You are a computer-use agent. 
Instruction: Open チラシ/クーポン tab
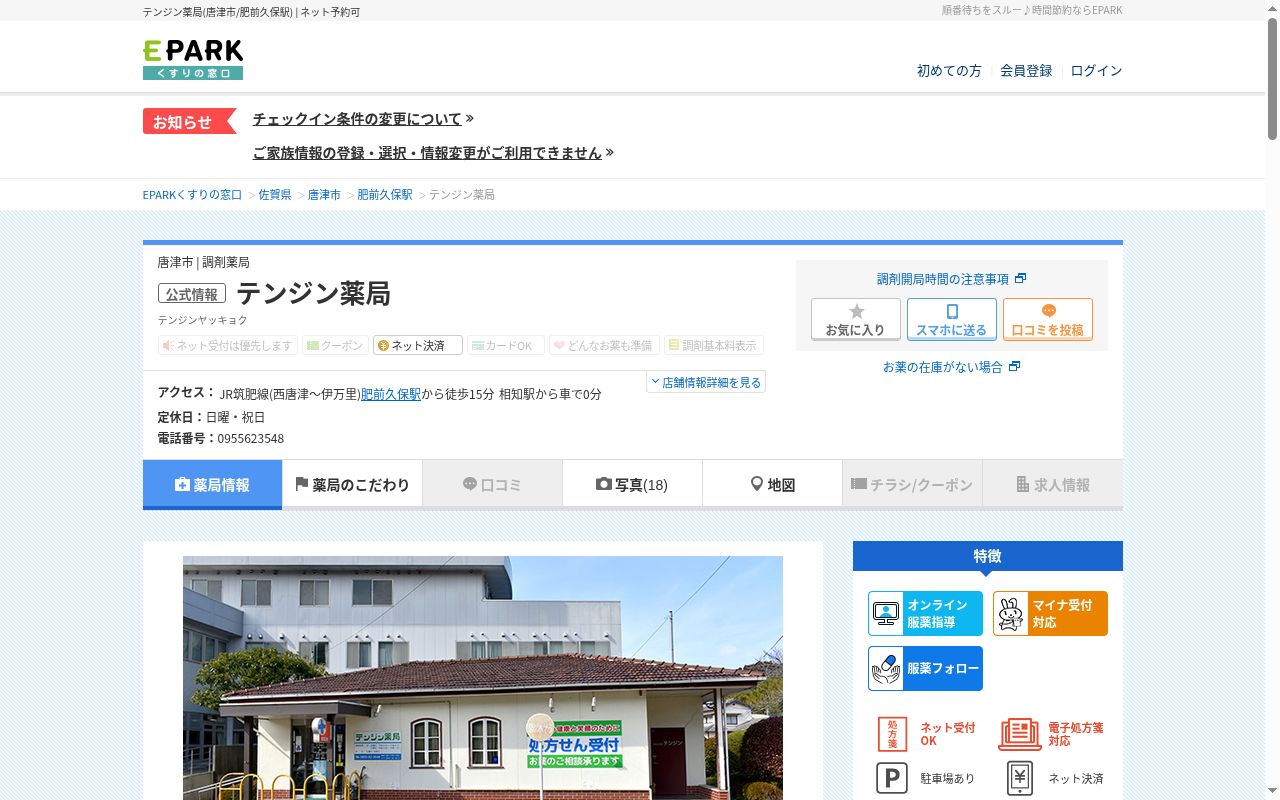[912, 484]
